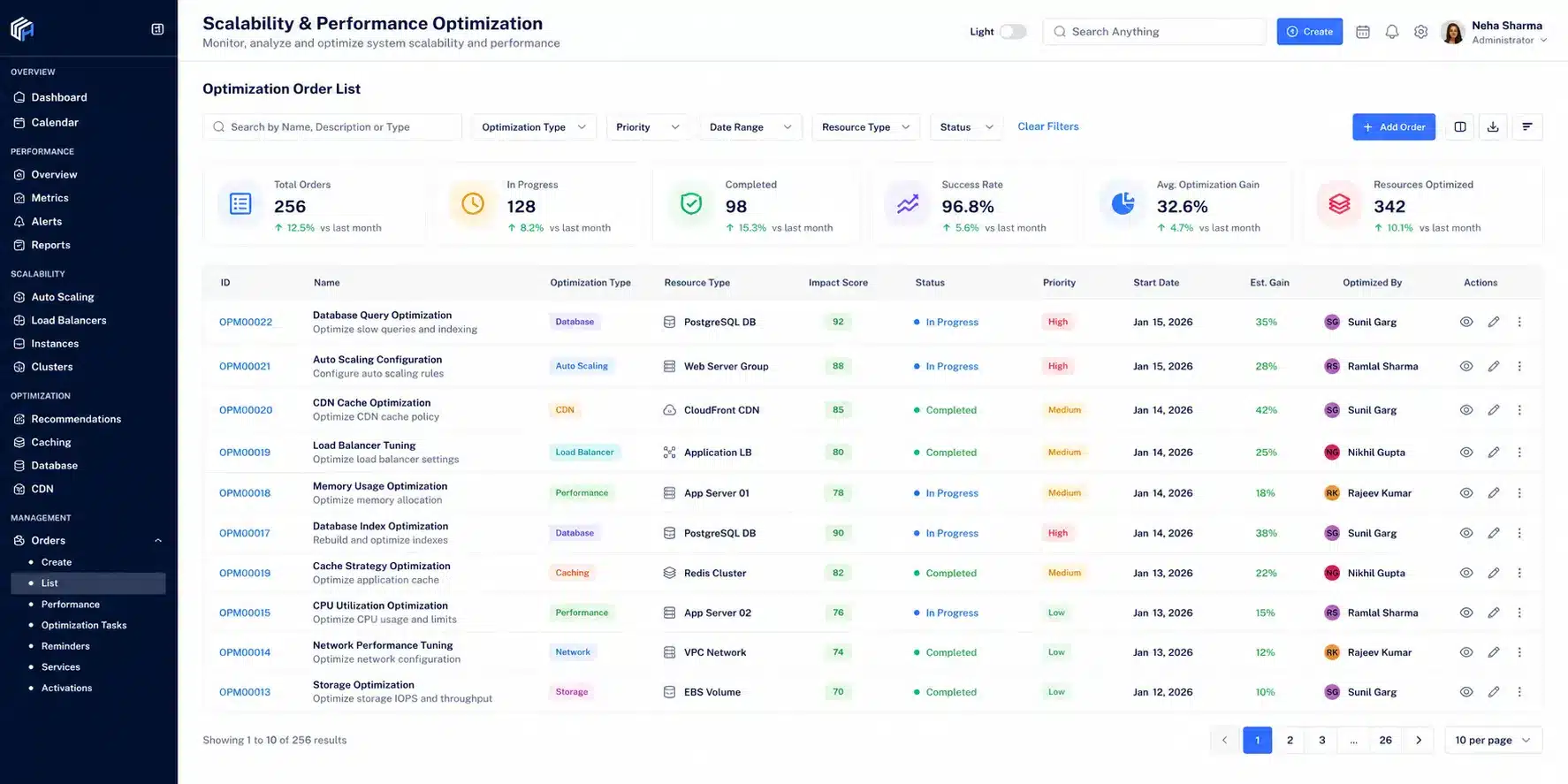Edit order OPM00013 with pencil icon
This screenshot has width=1568, height=784.
tap(1494, 692)
